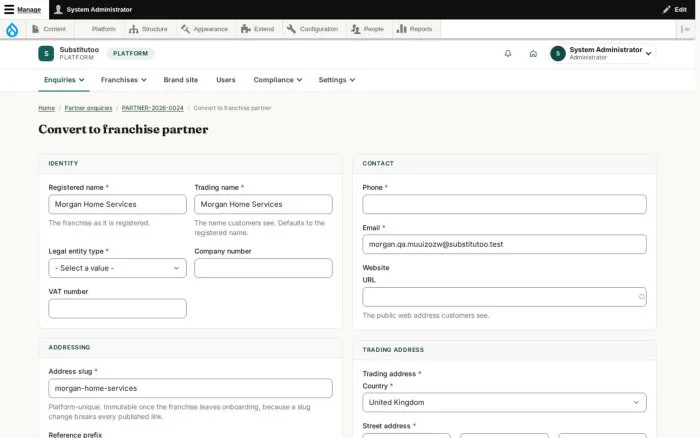Click the 'Convert to franchise partner' heading
This screenshot has width=700, height=438.
pyautogui.click(x=123, y=129)
